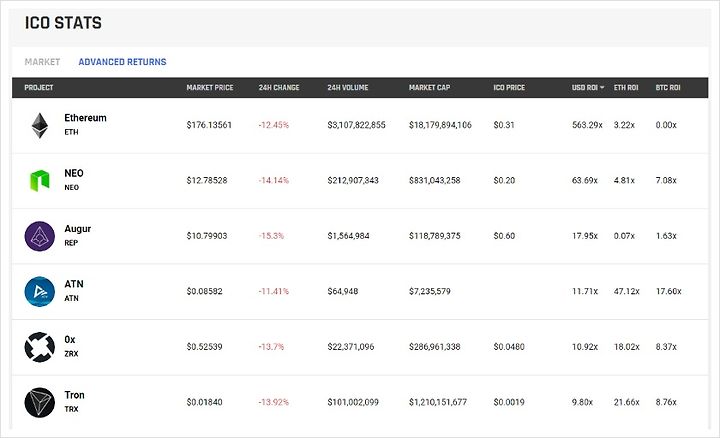Click ATN market price $0.08582
This screenshot has height=438, width=720.
(x=204, y=292)
